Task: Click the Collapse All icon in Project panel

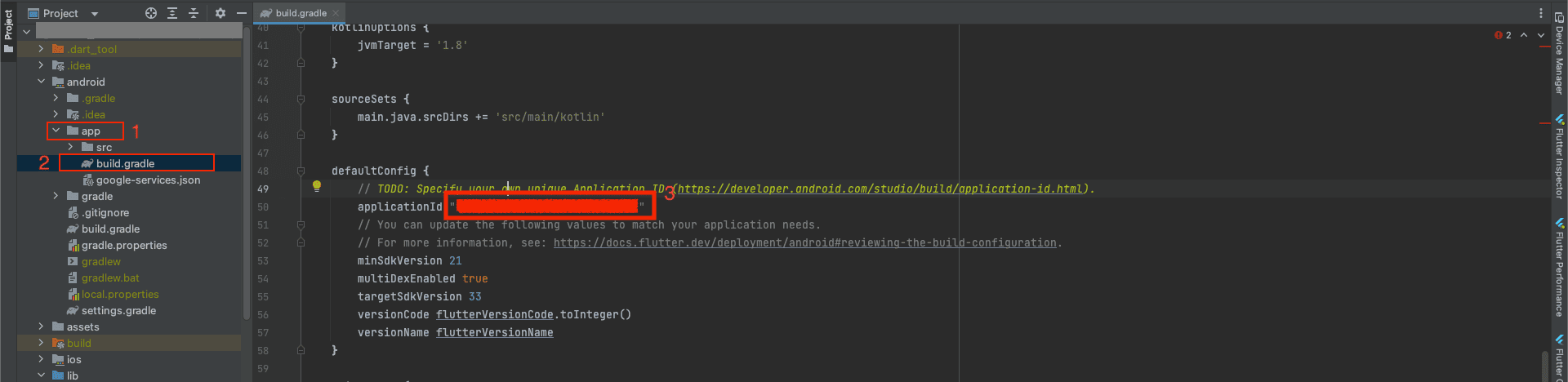Action: click(x=194, y=13)
